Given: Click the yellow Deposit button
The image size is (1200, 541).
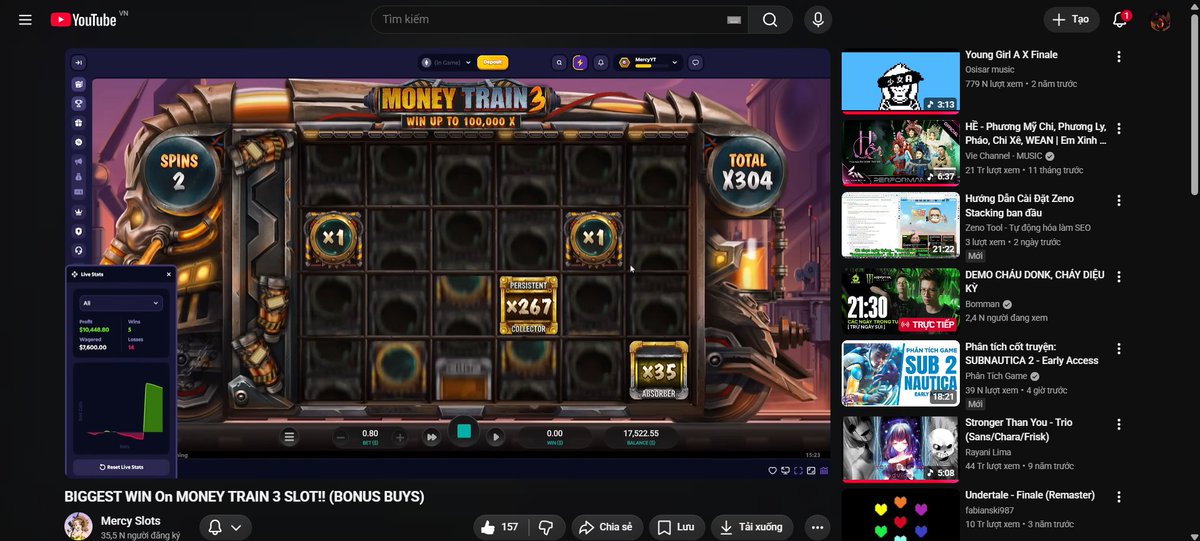Looking at the screenshot, I should pos(492,62).
